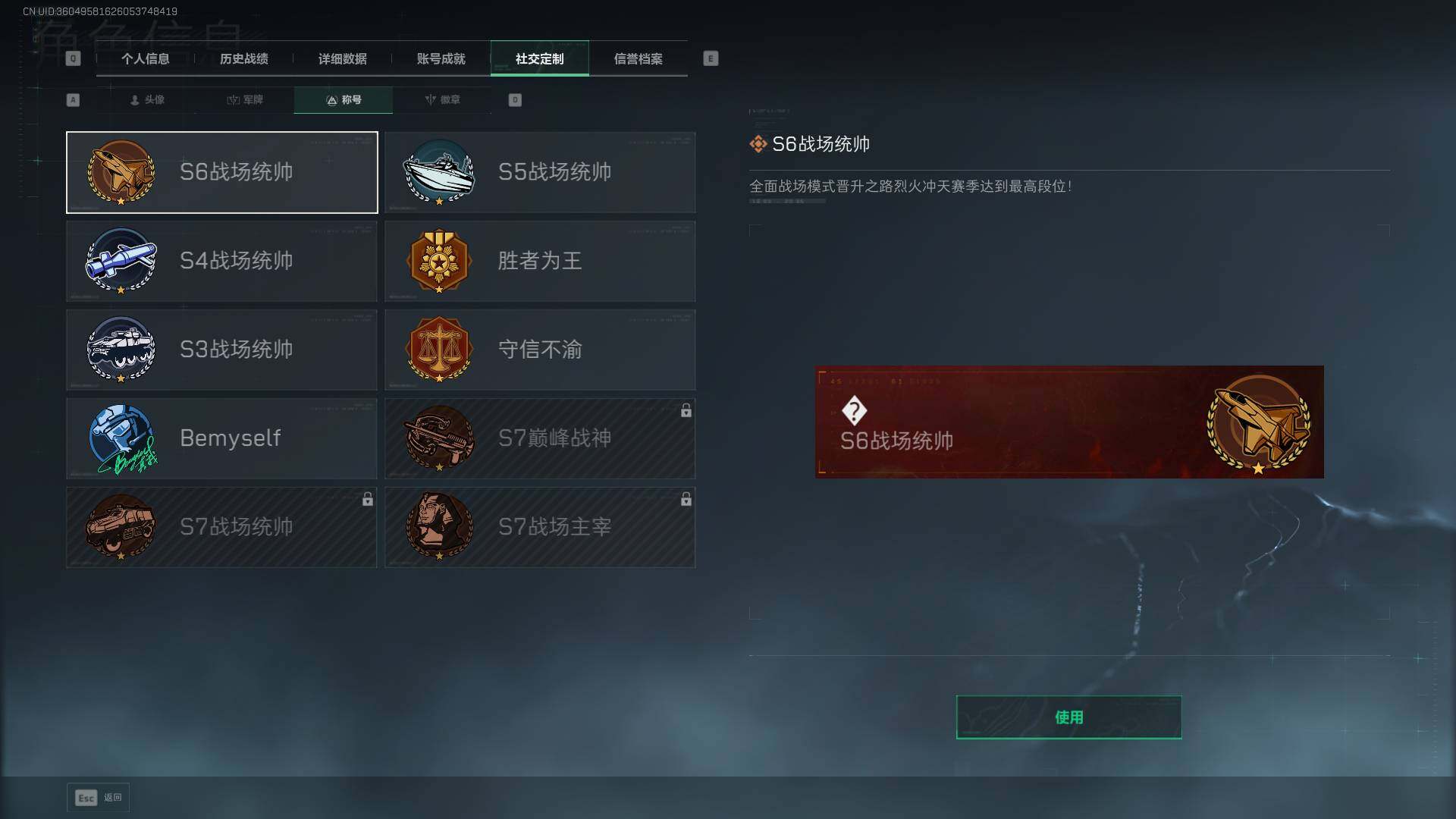Click the lock icon on S7战场主宰

tap(686, 500)
